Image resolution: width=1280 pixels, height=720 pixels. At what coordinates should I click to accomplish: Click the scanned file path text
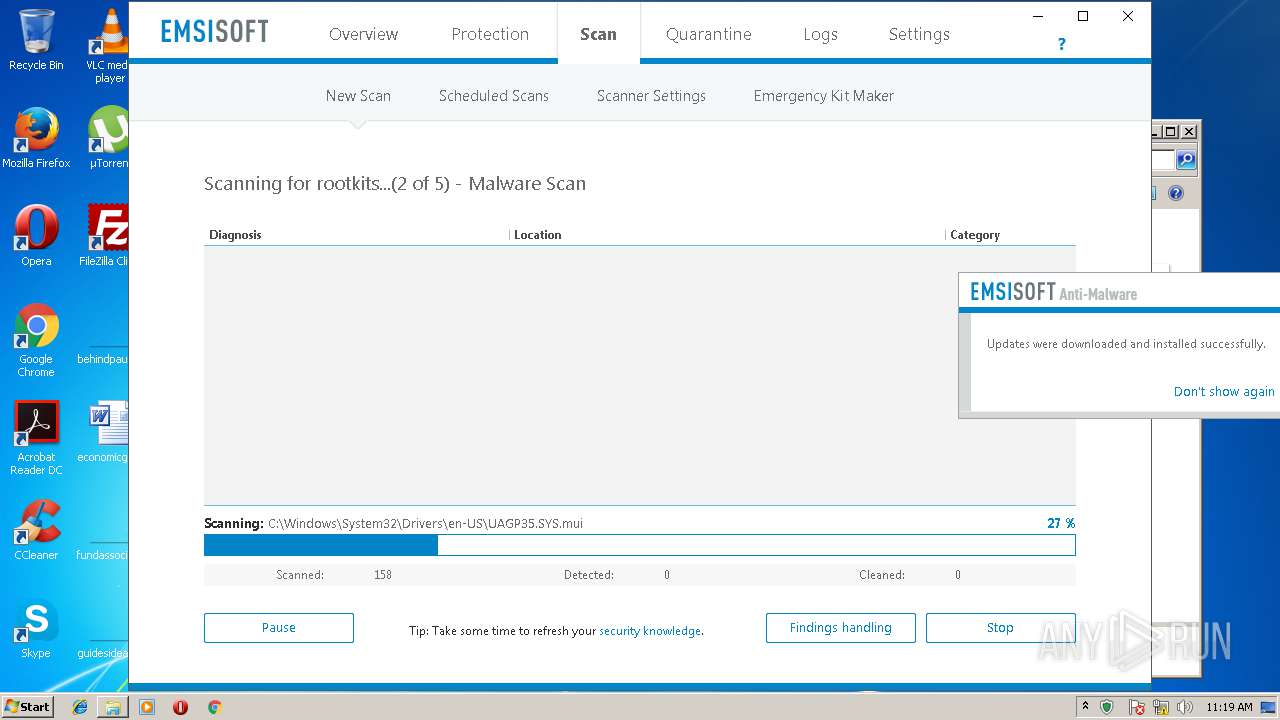pos(425,523)
